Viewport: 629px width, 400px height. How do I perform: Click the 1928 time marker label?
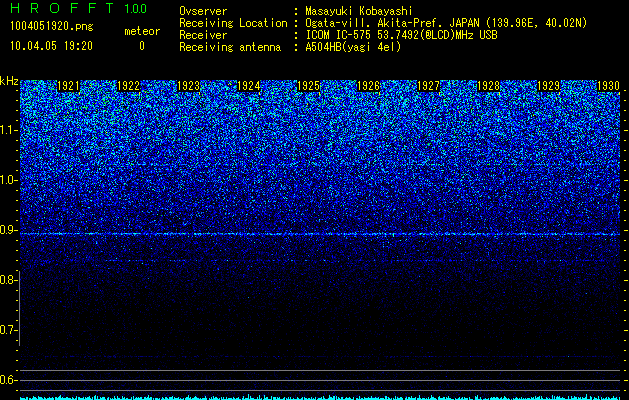[488, 86]
